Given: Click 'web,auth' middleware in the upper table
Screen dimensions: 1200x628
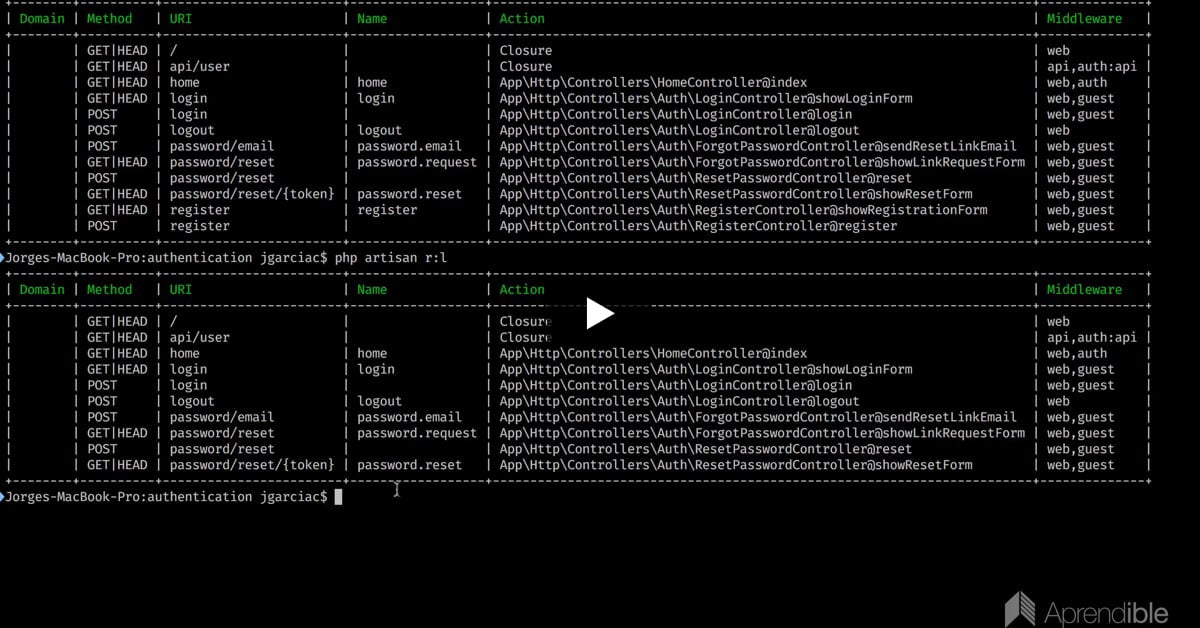Looking at the screenshot, I should pyautogui.click(x=1077, y=82).
